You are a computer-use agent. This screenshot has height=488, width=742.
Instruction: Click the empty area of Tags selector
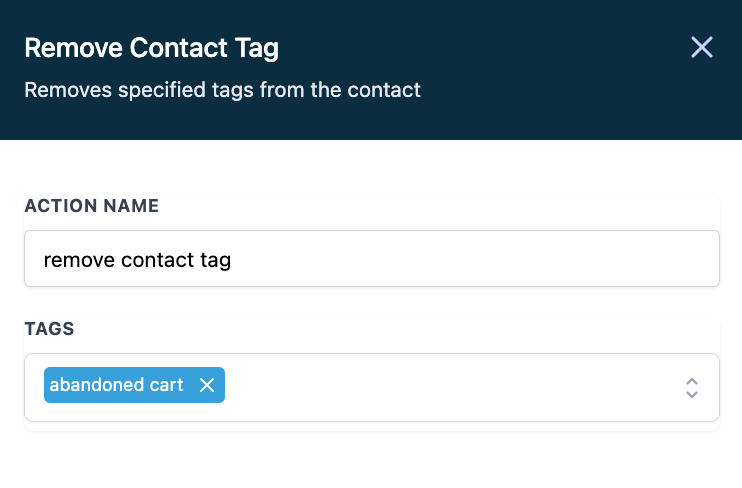450,387
